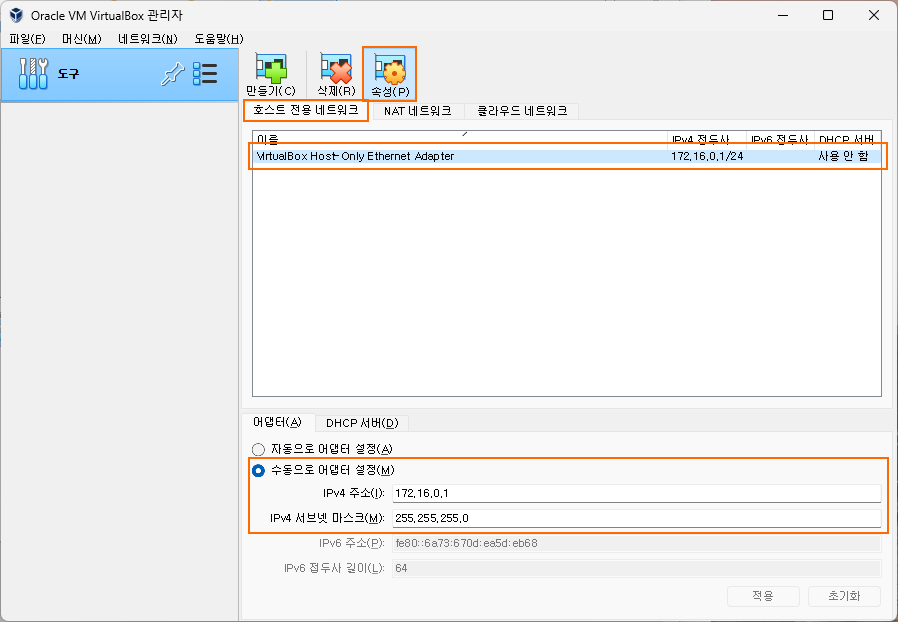Select the DHCP 서버(D) tab
898x622 pixels.
tap(362, 423)
